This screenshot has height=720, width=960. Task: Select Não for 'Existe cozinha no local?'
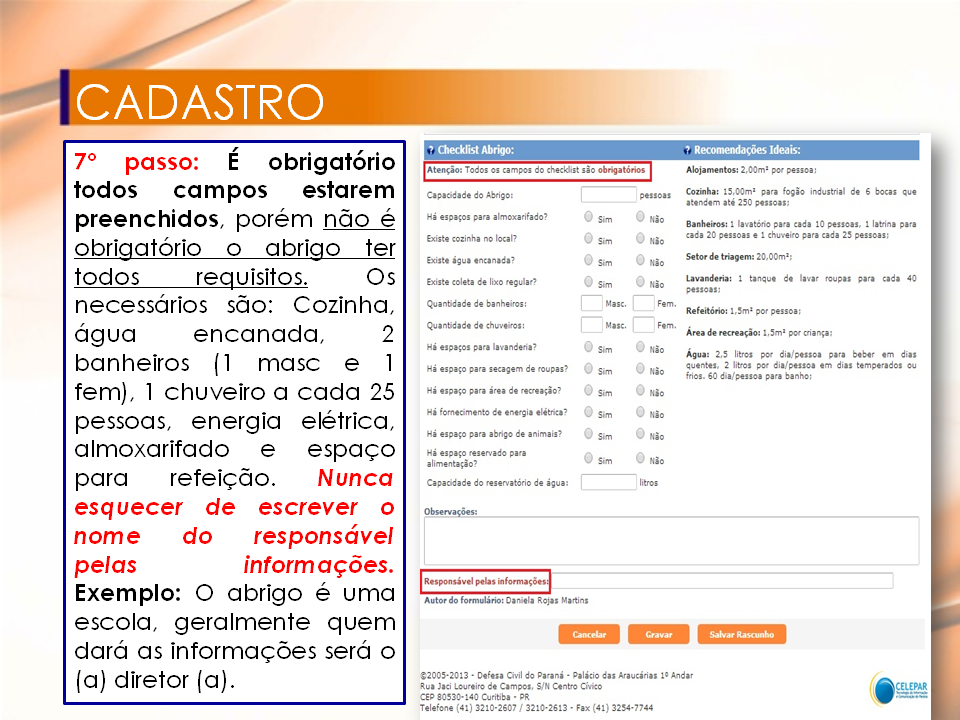pyautogui.click(x=640, y=238)
